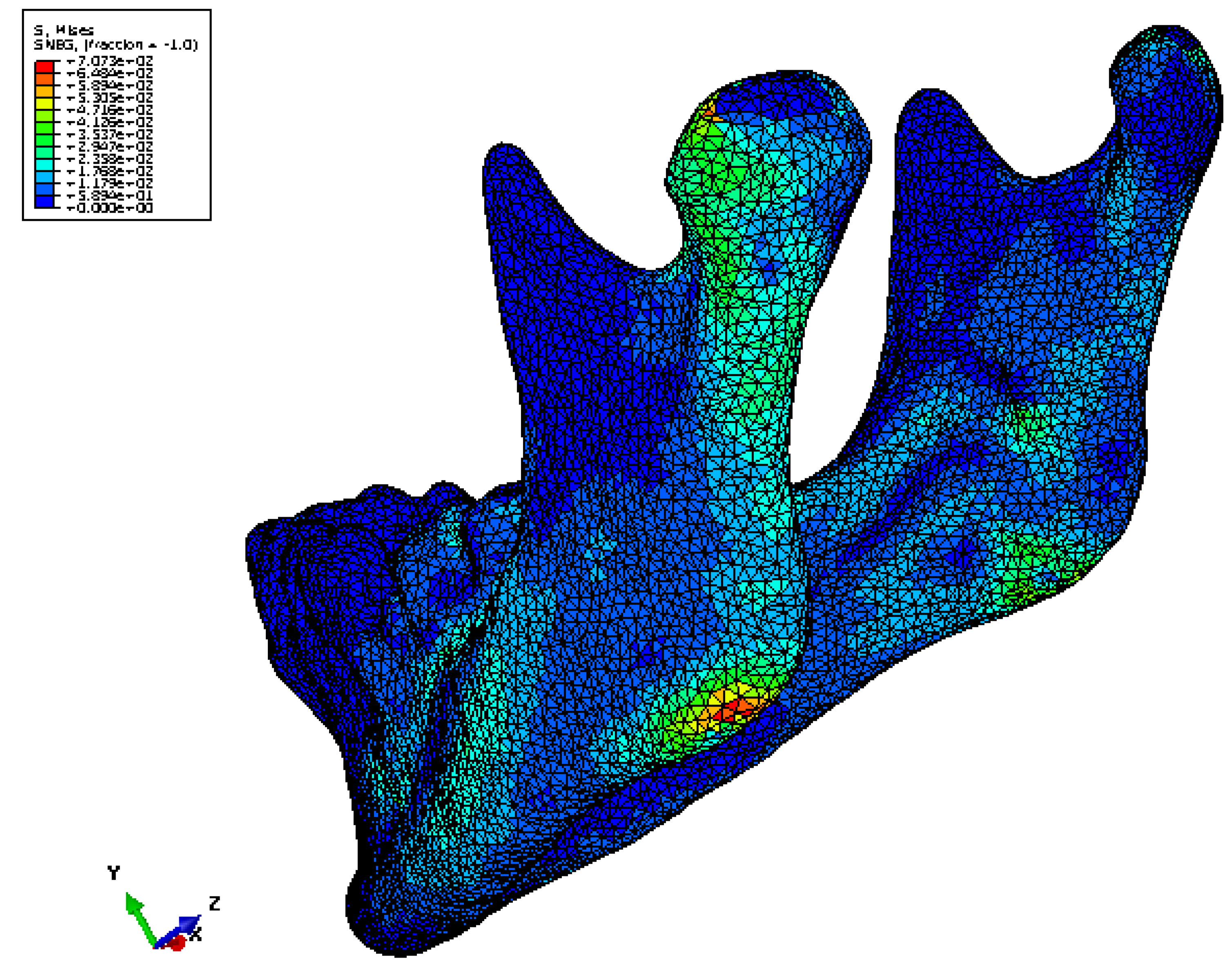Screen dimensions: 1232x967
Task: Click the cyan legend color swatch
Action: point(44,165)
